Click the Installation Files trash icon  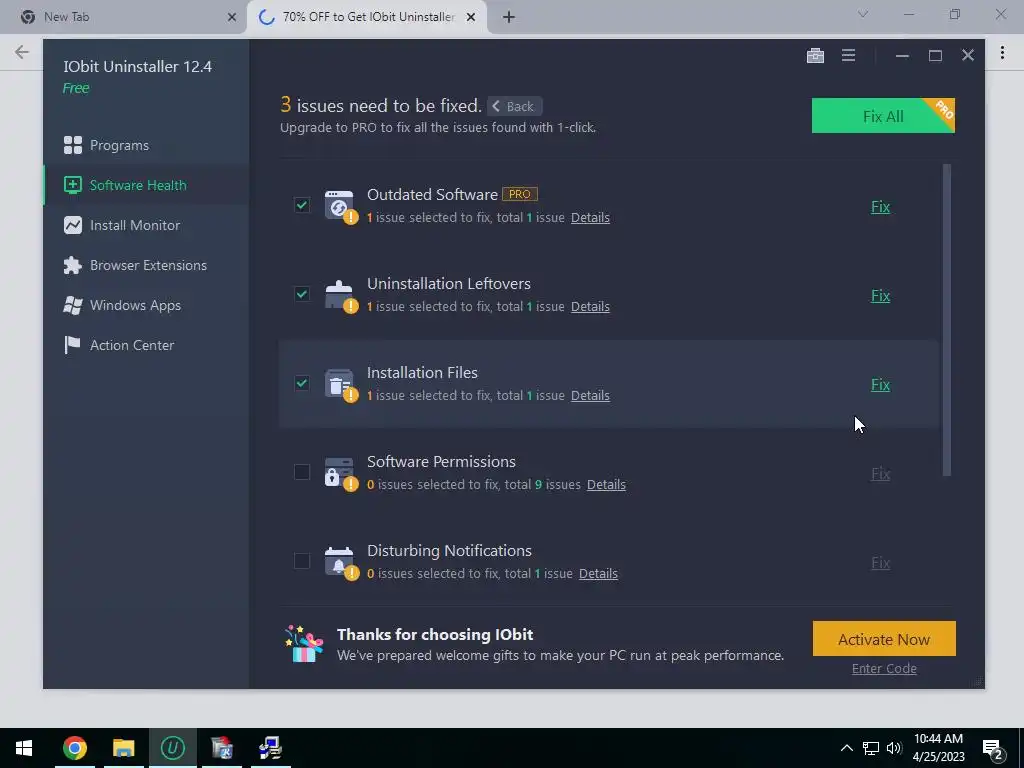[340, 385]
